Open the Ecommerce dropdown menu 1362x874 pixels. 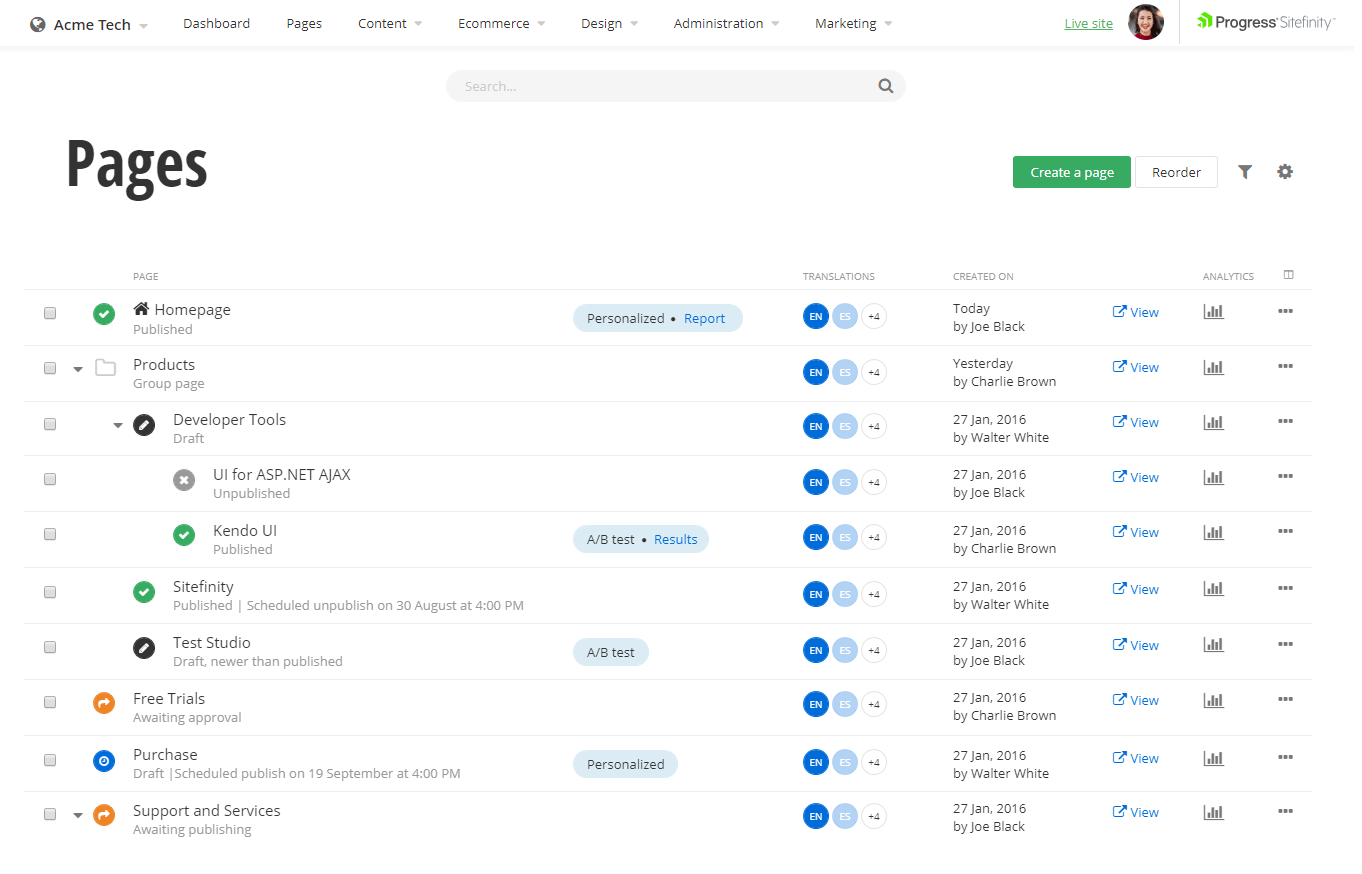pos(501,23)
